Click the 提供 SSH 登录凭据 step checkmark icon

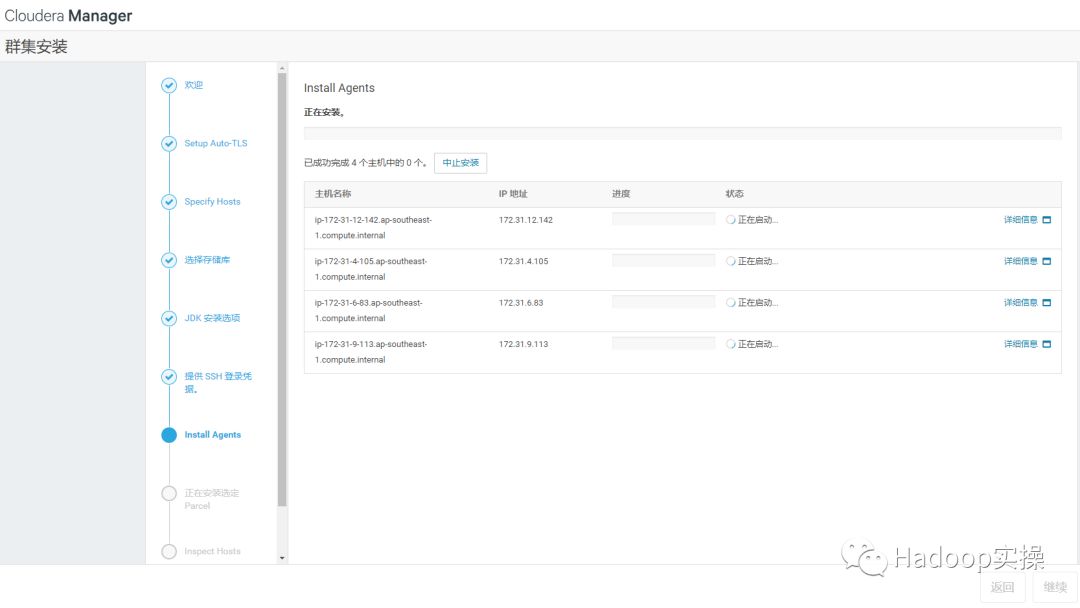[169, 377]
